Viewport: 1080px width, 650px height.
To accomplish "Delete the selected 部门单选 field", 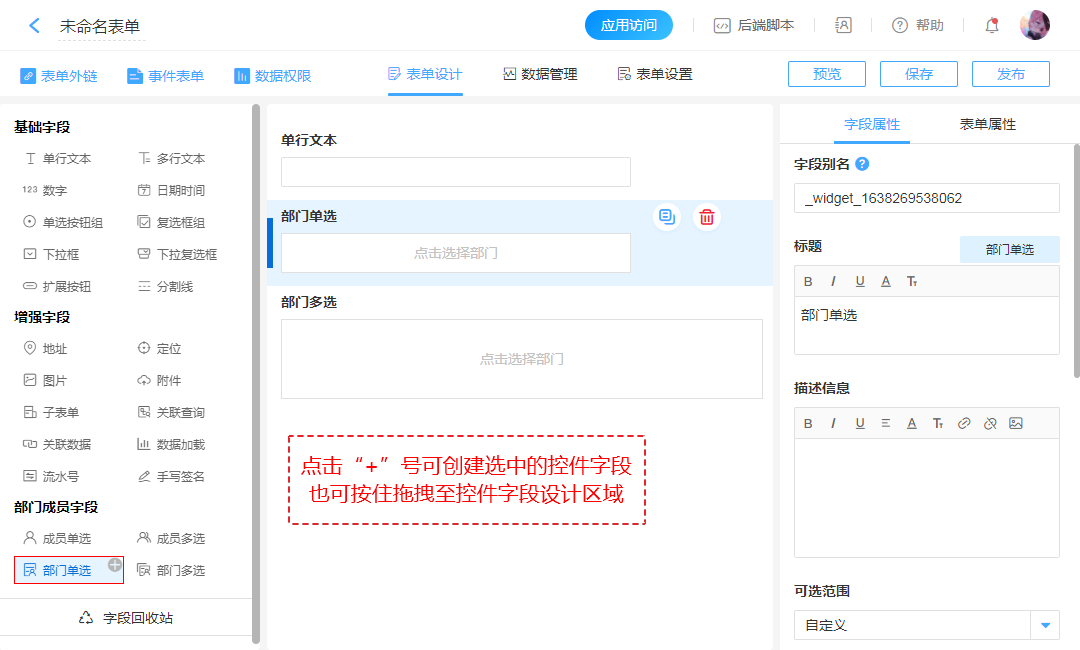I will [x=707, y=217].
